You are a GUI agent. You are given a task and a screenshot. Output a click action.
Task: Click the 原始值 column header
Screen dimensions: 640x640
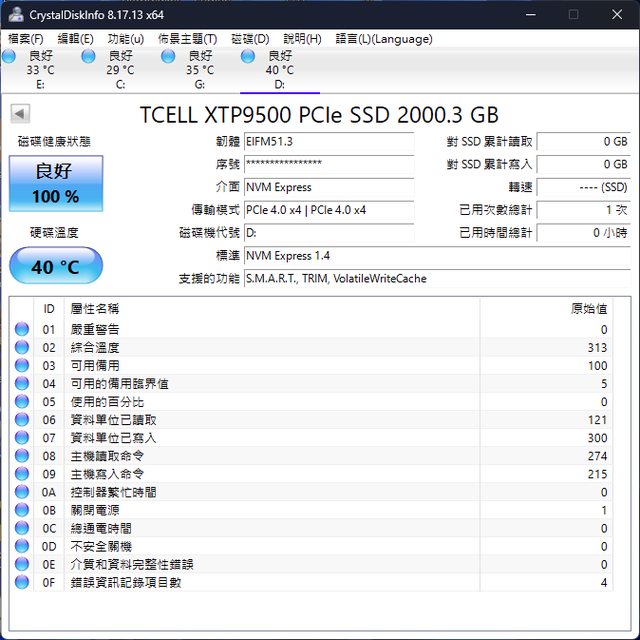(x=588, y=309)
